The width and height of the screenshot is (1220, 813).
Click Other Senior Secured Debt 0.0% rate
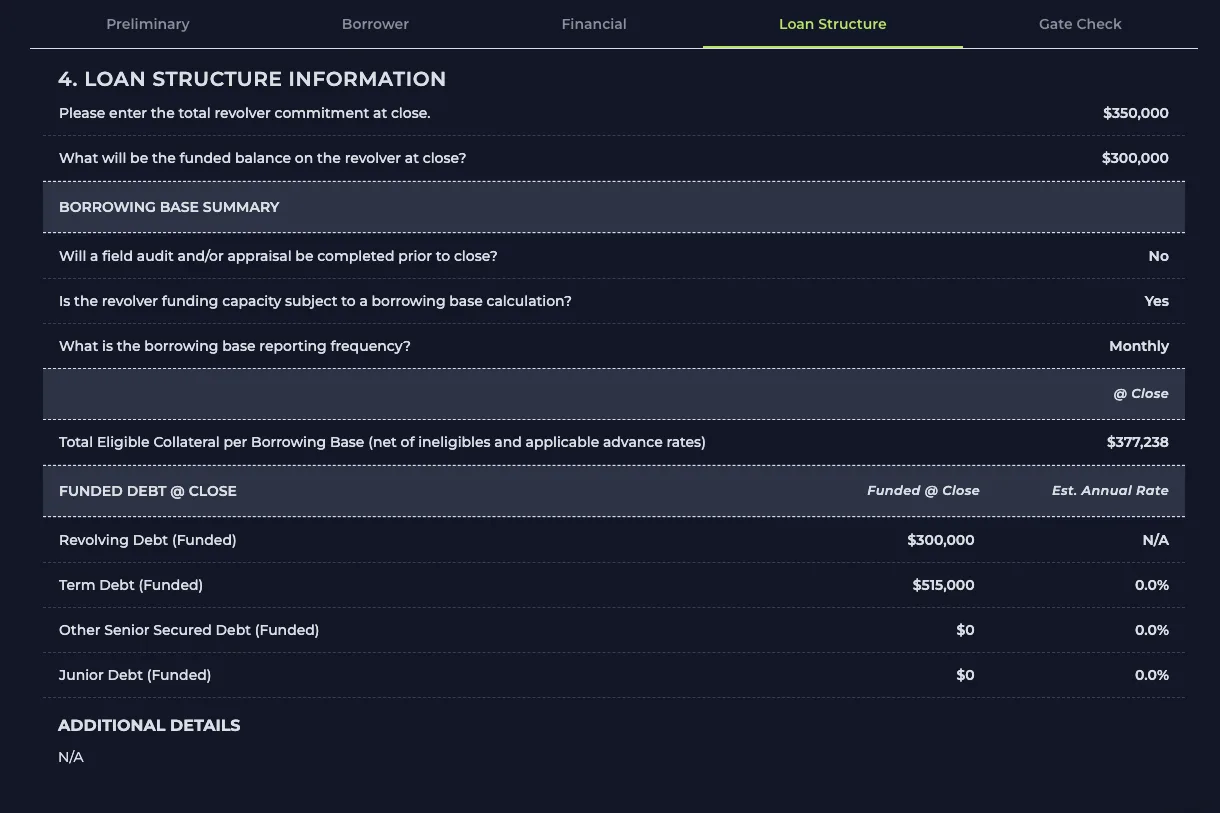pos(1152,630)
